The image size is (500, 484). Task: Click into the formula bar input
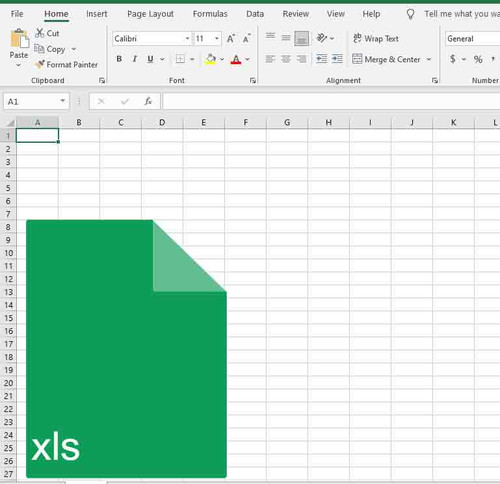tap(331, 101)
